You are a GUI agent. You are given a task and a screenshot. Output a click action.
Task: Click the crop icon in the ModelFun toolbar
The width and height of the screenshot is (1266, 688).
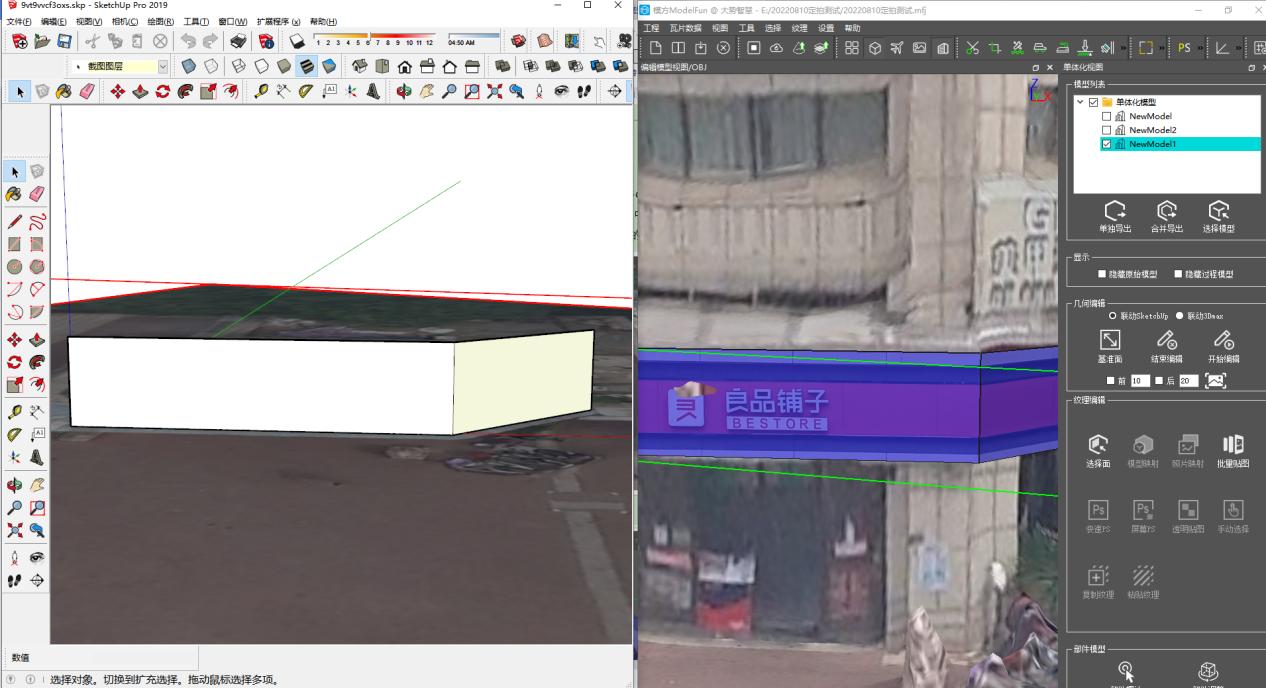[995, 47]
